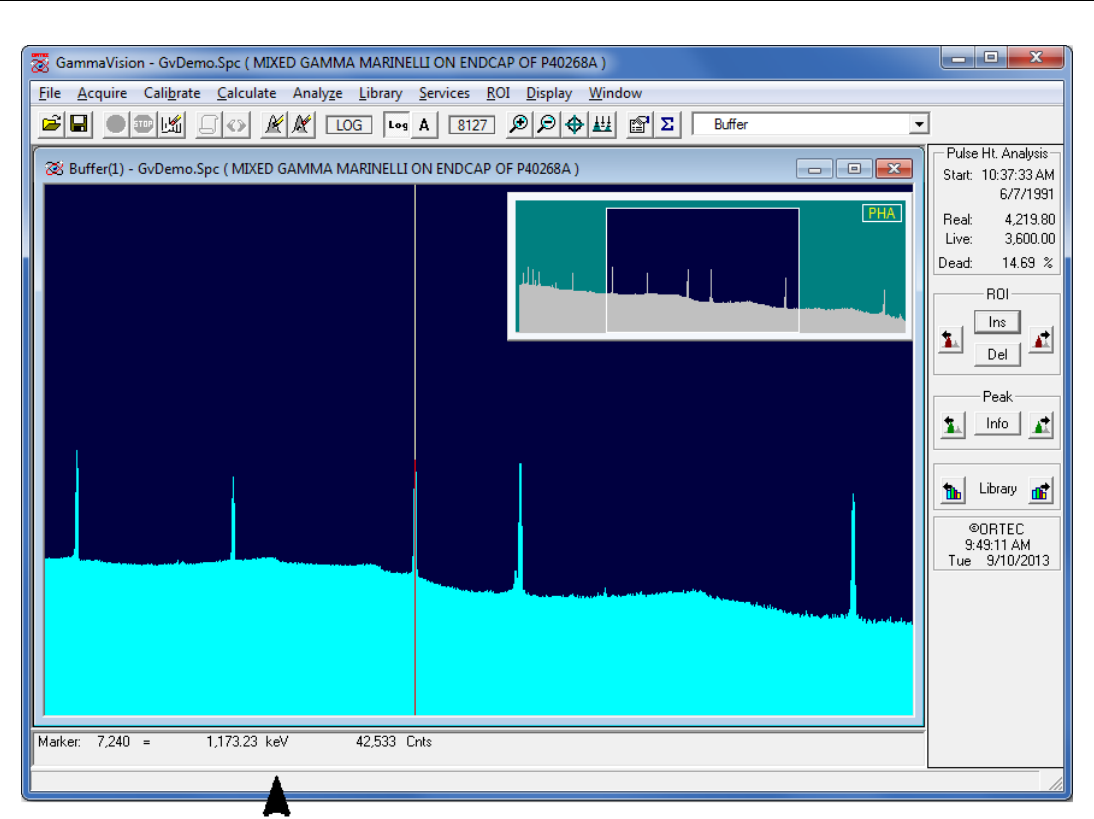Click the vertical full-scale value 8127
Image resolution: width=1094 pixels, height=819 pixels.
point(472,125)
